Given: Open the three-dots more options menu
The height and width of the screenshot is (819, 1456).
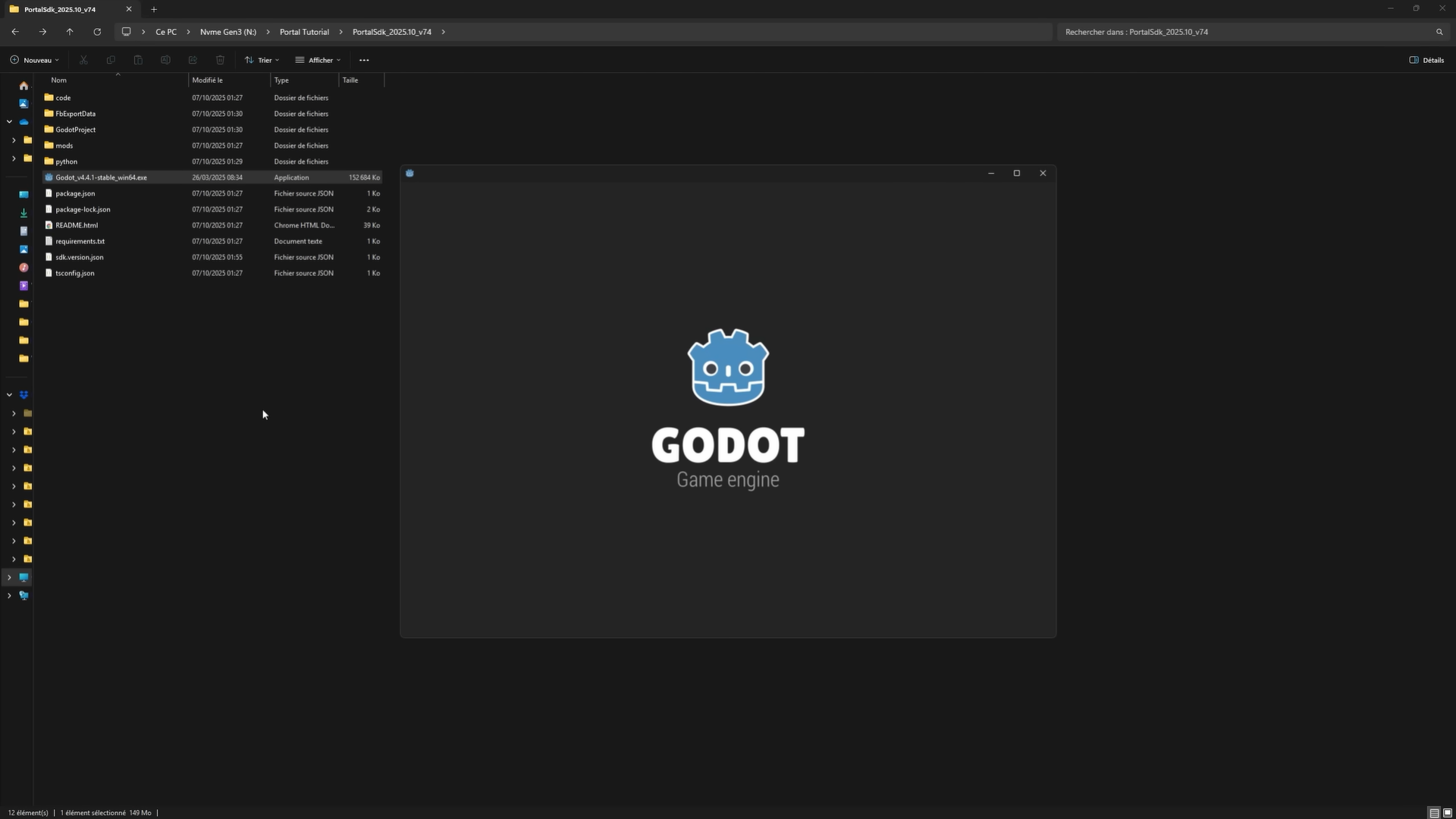Looking at the screenshot, I should 364,60.
